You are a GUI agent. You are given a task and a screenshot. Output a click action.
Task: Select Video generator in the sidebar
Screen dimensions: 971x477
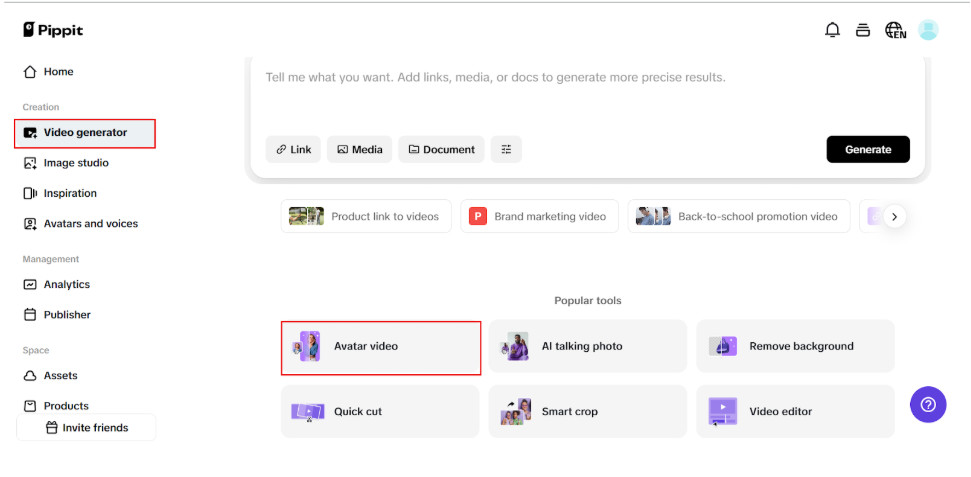pos(85,133)
